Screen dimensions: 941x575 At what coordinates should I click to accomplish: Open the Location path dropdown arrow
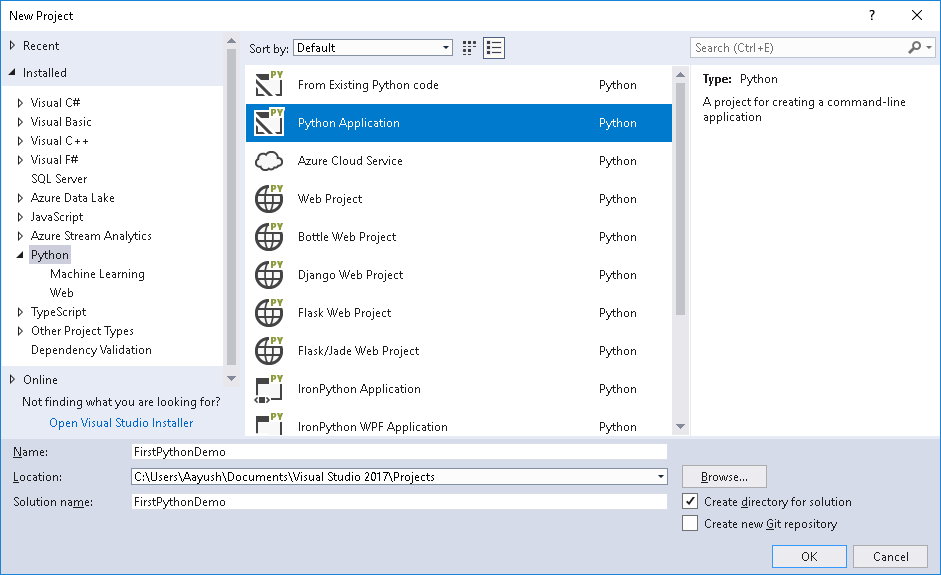coord(661,477)
